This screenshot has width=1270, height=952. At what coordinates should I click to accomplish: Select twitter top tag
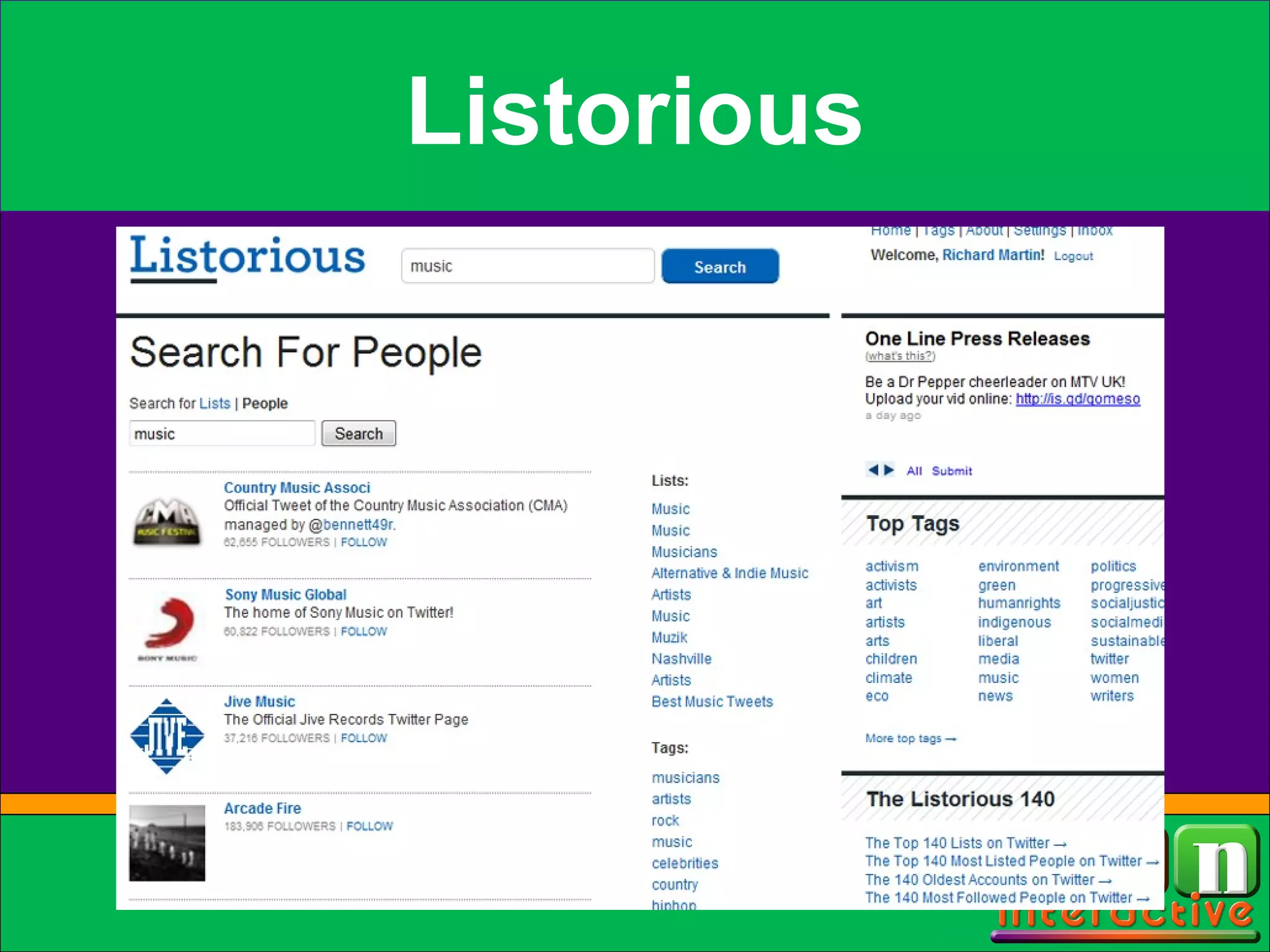(x=1109, y=659)
